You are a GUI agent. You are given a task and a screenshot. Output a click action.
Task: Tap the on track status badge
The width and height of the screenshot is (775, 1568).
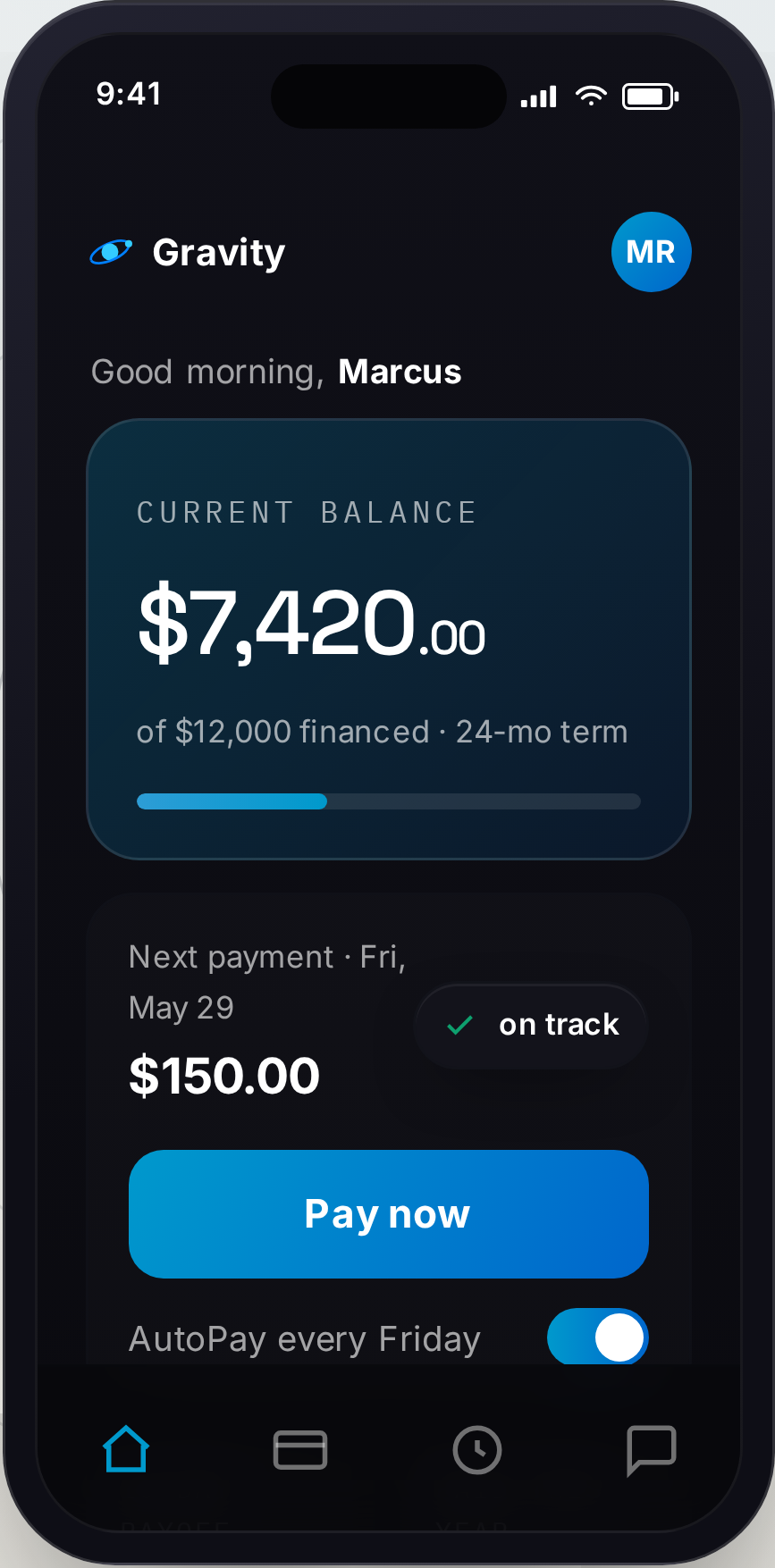[x=531, y=1026]
